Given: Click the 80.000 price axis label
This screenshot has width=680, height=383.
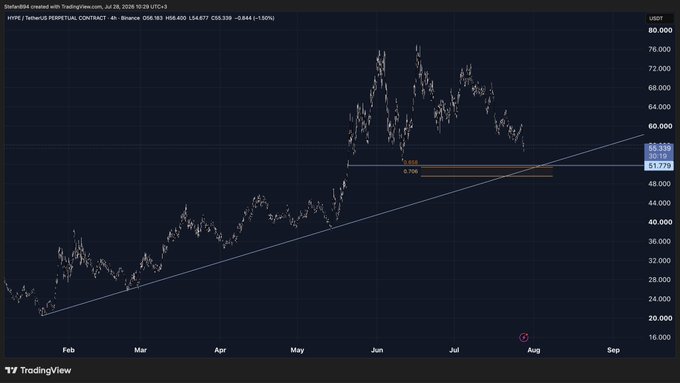Looking at the screenshot, I should click(x=660, y=30).
